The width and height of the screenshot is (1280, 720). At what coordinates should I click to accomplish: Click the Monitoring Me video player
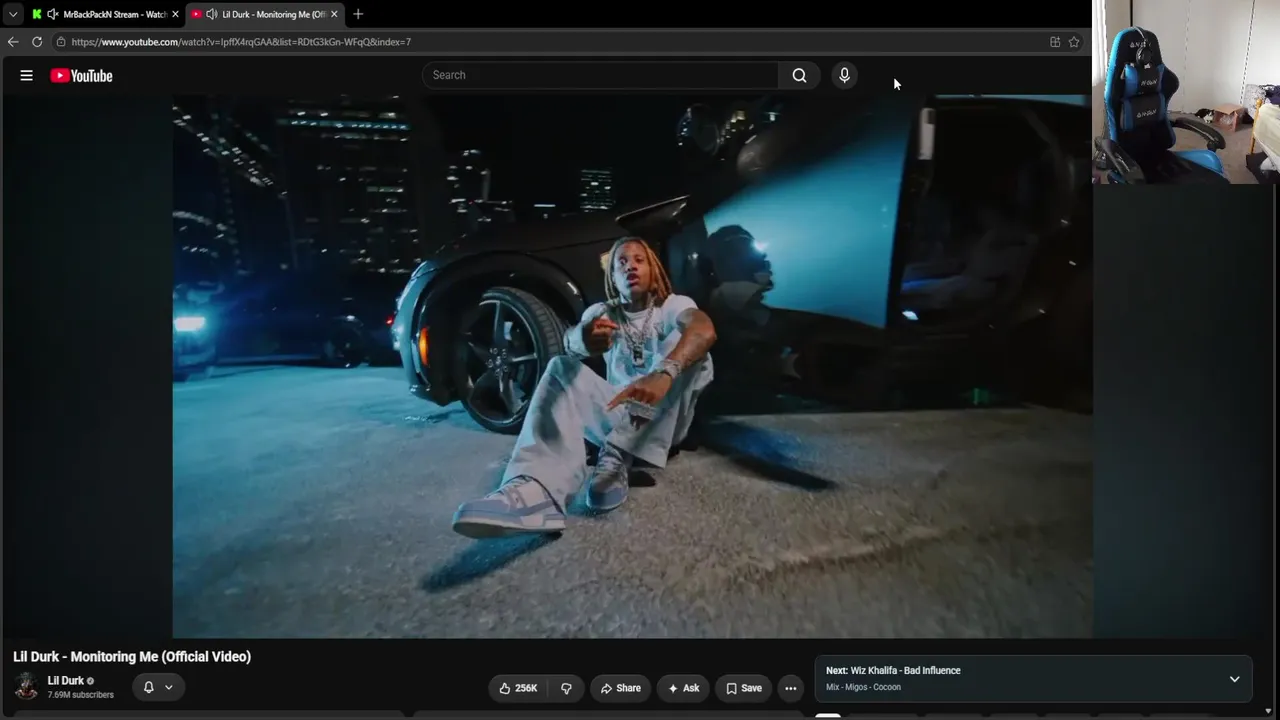click(x=632, y=366)
